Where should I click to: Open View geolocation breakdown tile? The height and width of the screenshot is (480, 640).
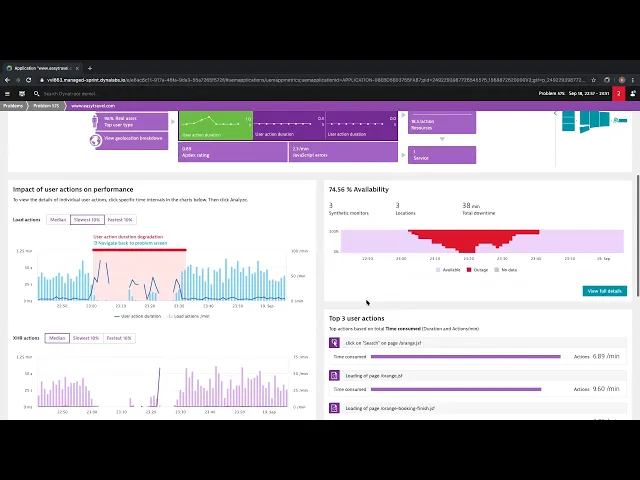134,140
